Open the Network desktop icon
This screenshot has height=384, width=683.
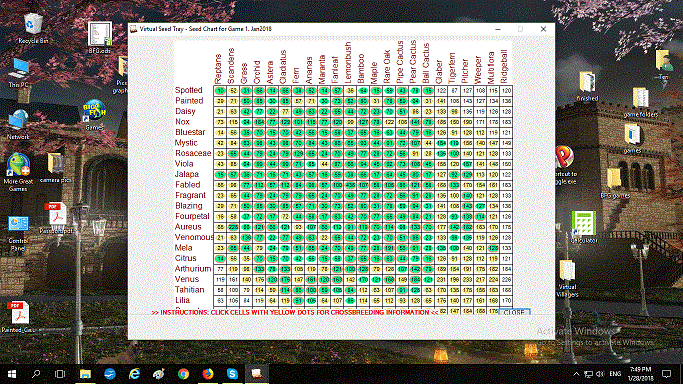(x=18, y=125)
